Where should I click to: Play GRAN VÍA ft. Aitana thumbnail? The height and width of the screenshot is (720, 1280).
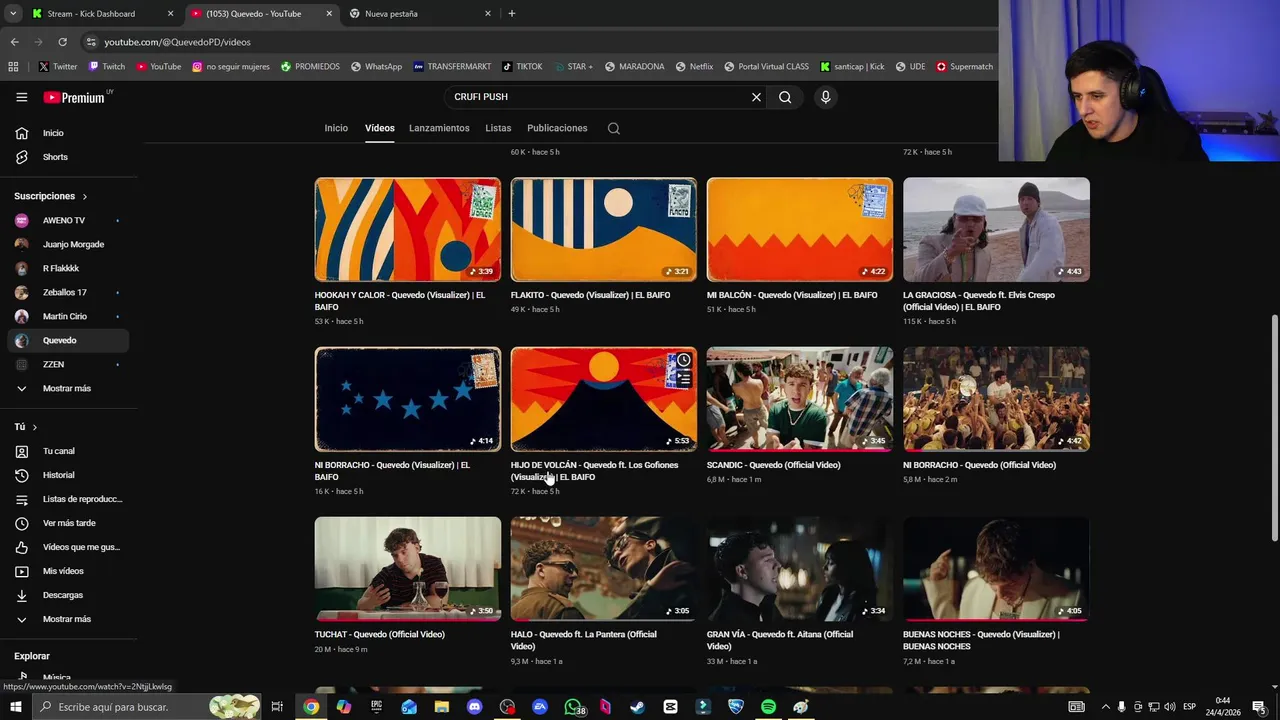click(x=800, y=569)
